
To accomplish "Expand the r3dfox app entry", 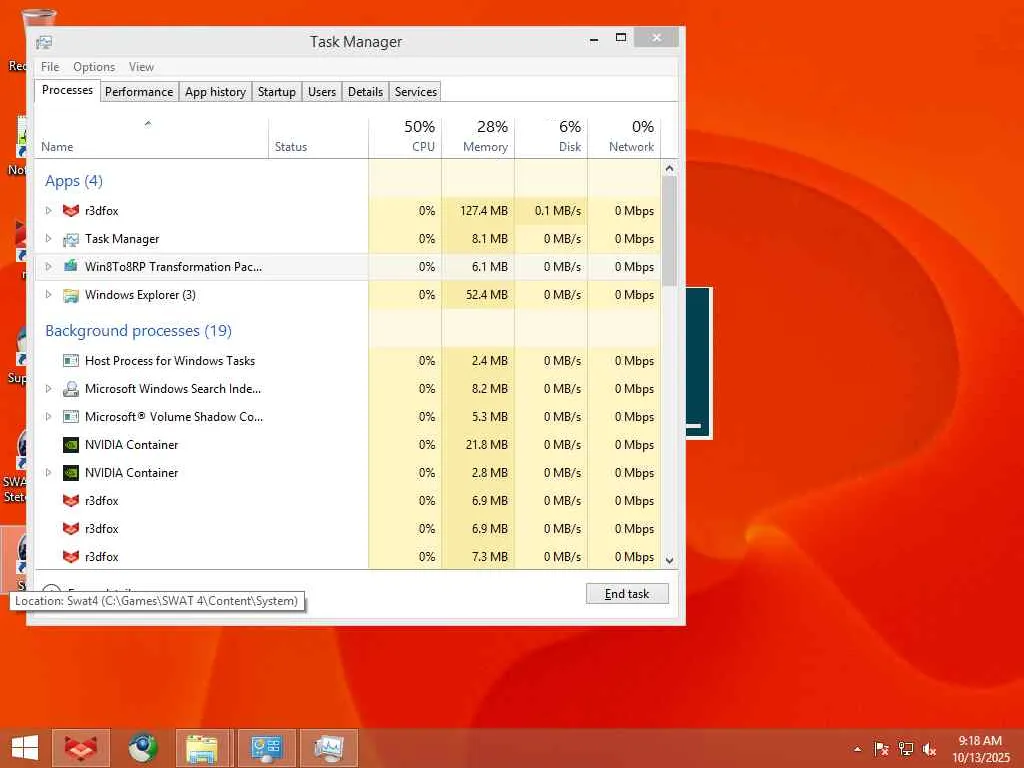I will pyautogui.click(x=48, y=210).
